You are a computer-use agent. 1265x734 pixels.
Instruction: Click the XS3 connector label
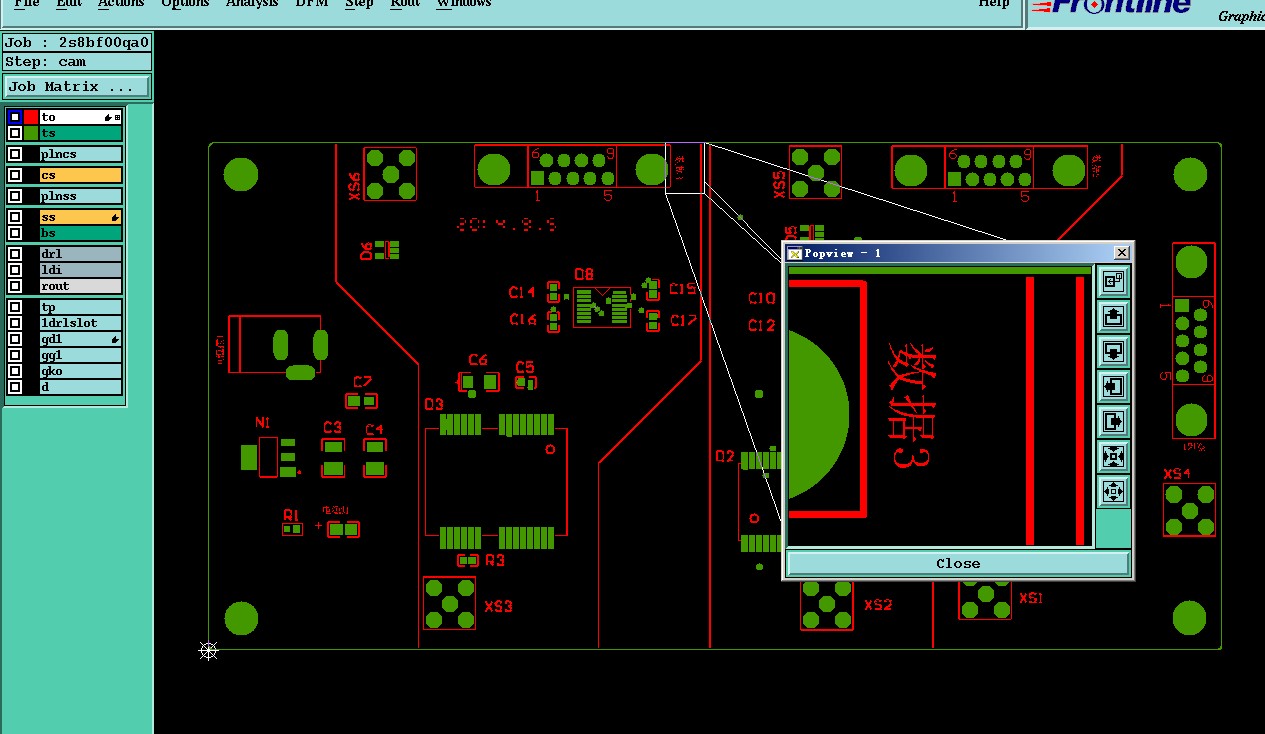coord(498,606)
